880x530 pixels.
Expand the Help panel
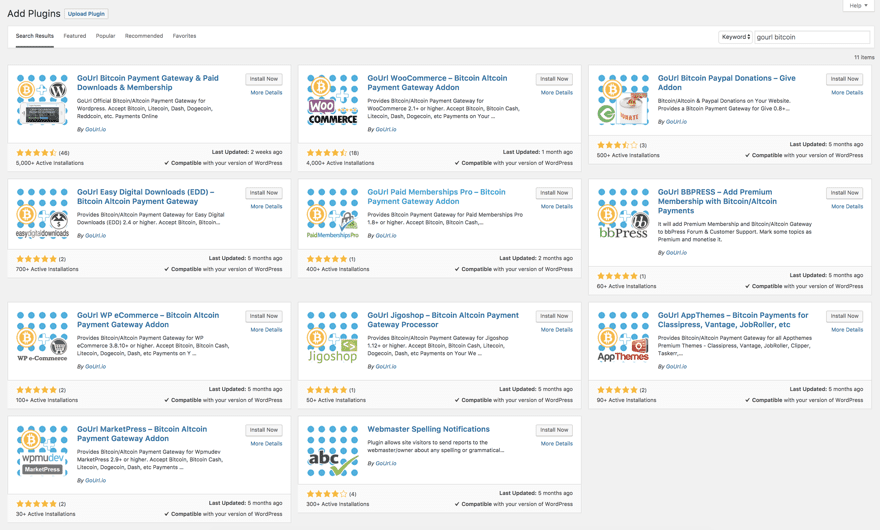858,6
